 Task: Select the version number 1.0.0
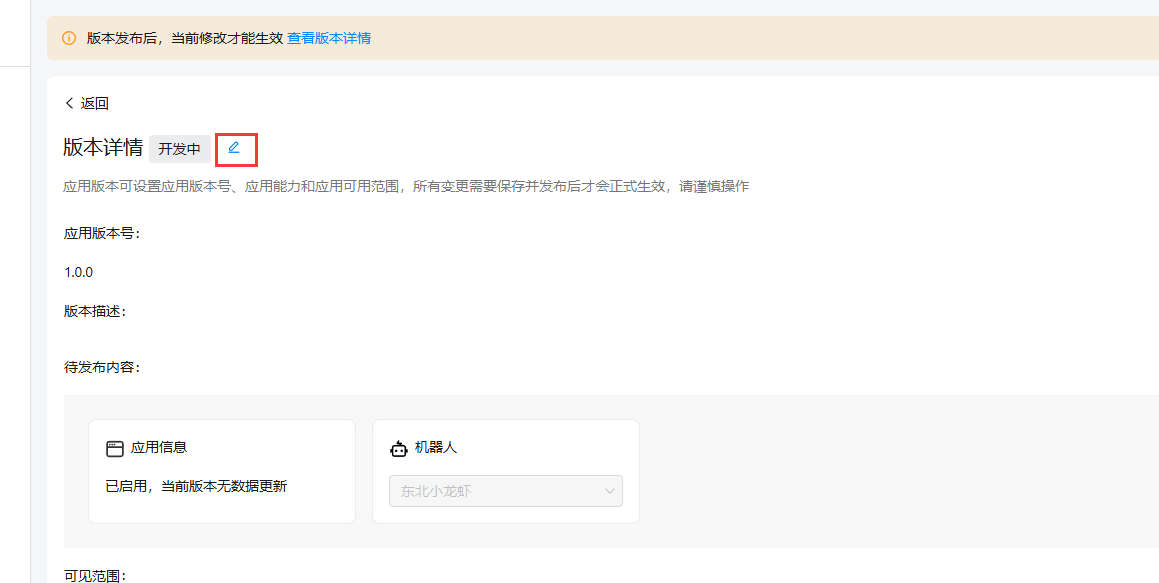coord(79,272)
